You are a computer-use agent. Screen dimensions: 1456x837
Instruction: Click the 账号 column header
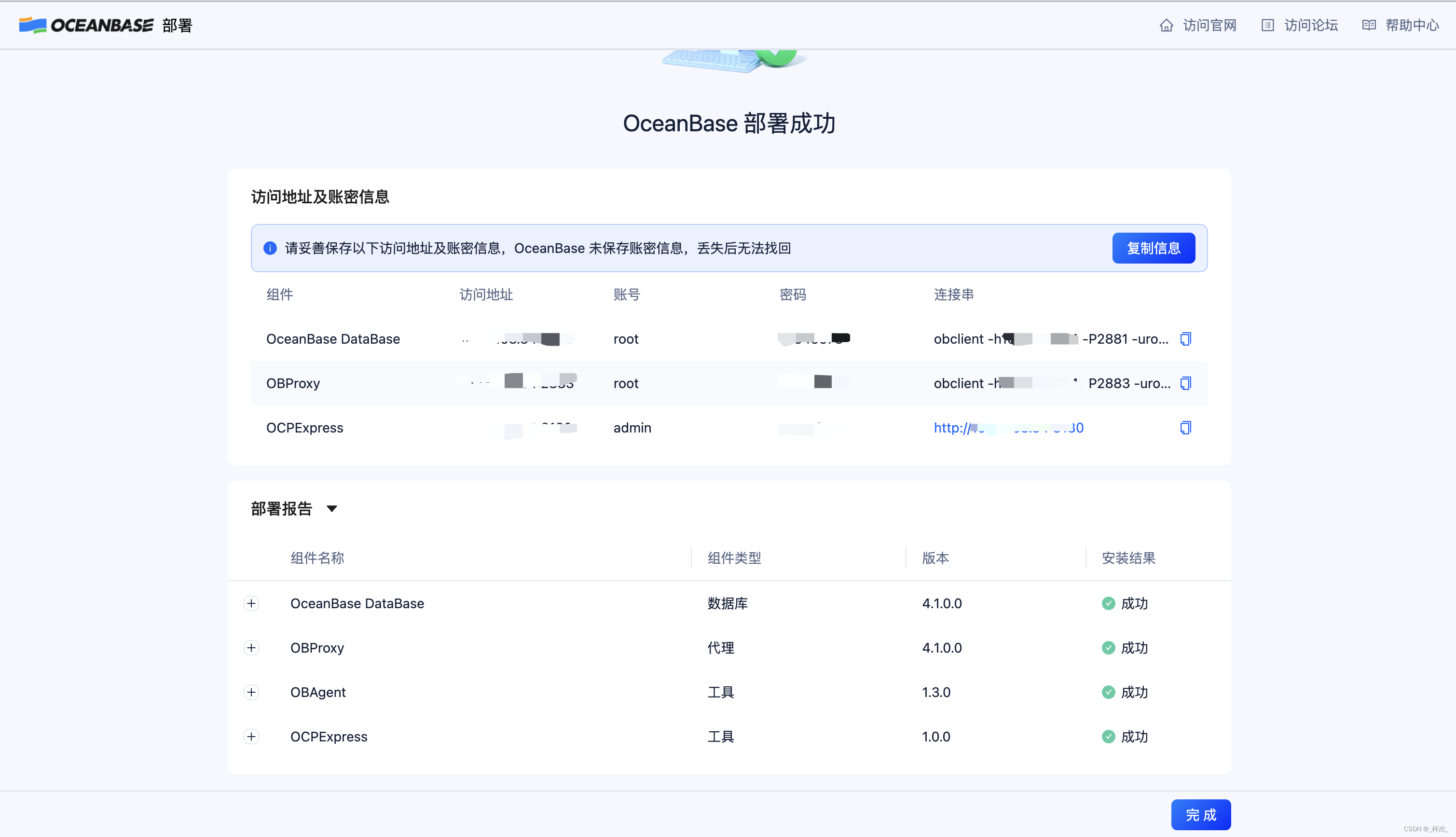click(627, 295)
